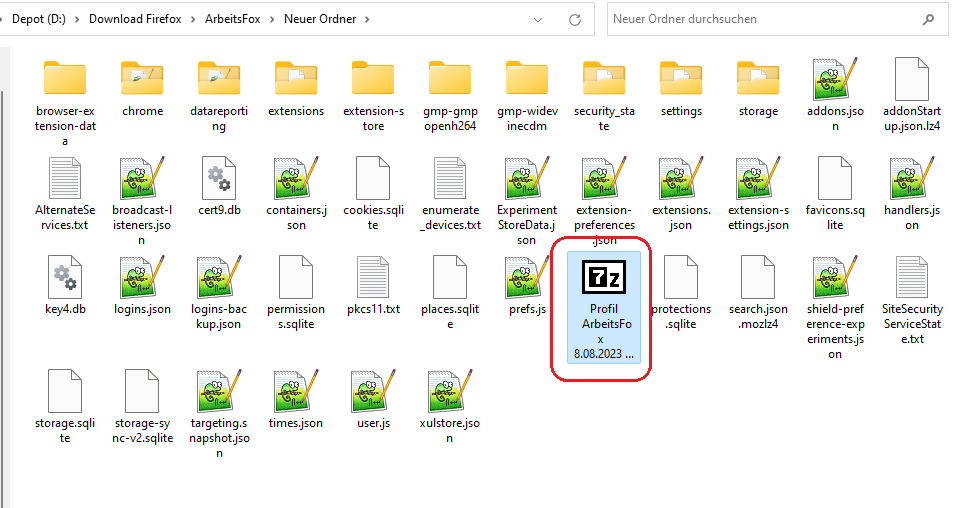Go to ArbeitsFox breadcrumb folder

232,19
